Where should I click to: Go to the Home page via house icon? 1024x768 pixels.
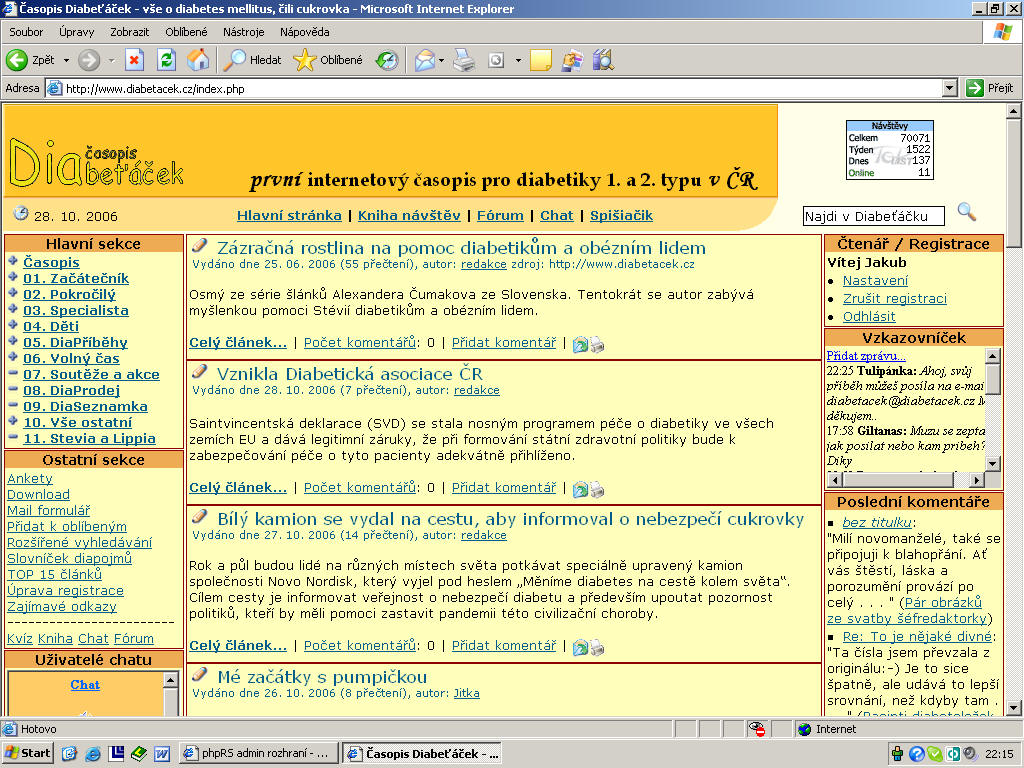tap(198, 61)
